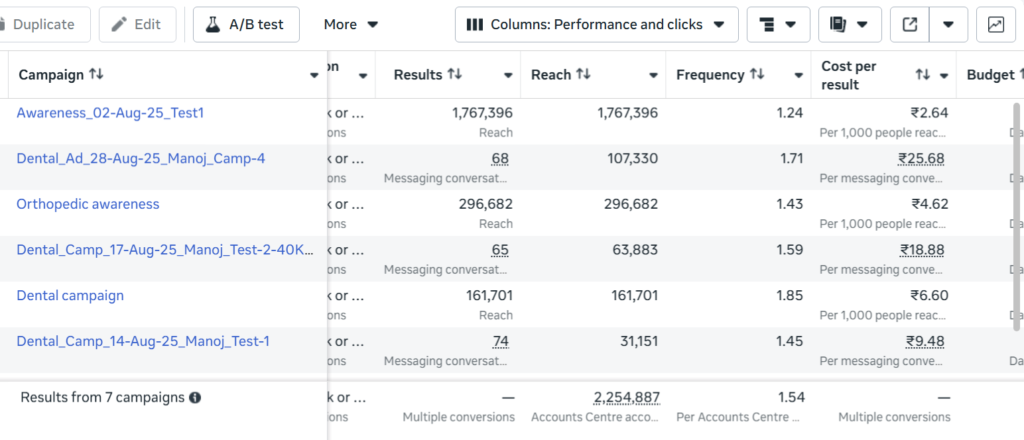Viewport: 1024px width, 440px height.
Task: Click the Cost per result sort arrows
Action: (923, 75)
